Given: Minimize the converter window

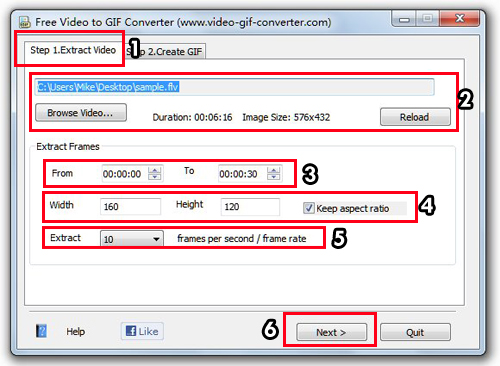Looking at the screenshot, I should point(404,19).
